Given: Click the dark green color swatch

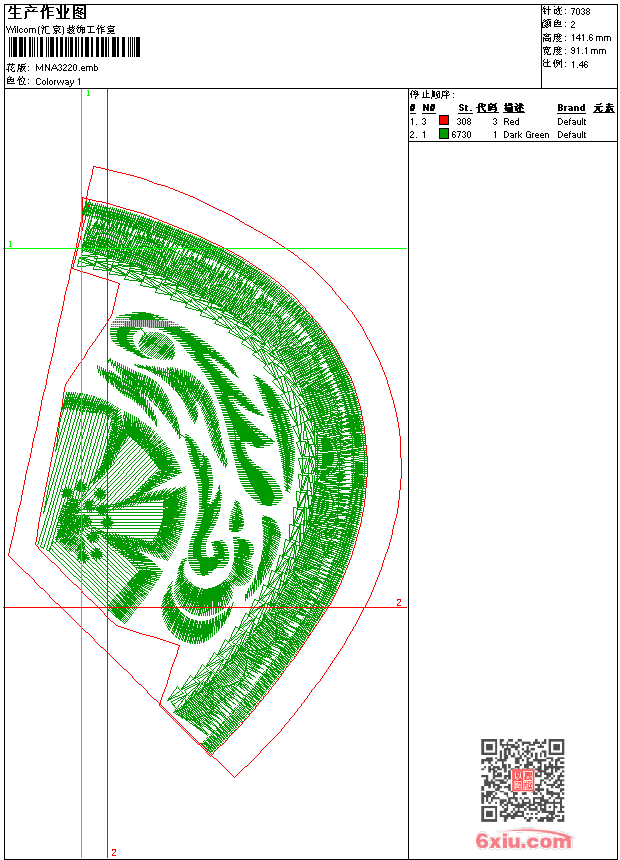Looking at the screenshot, I should [x=444, y=134].
